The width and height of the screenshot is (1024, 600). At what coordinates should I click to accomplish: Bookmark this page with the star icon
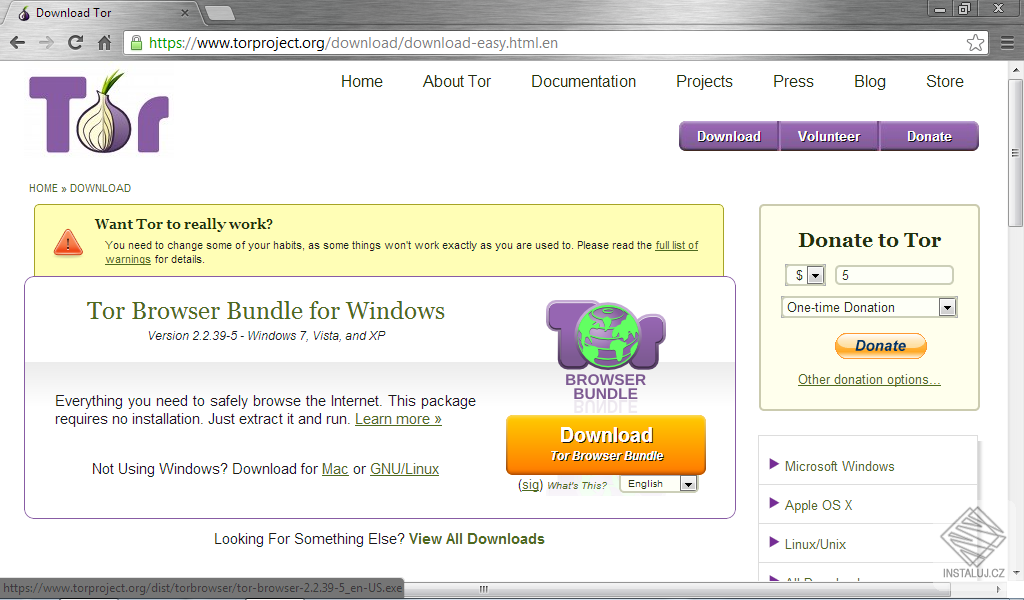tap(975, 43)
